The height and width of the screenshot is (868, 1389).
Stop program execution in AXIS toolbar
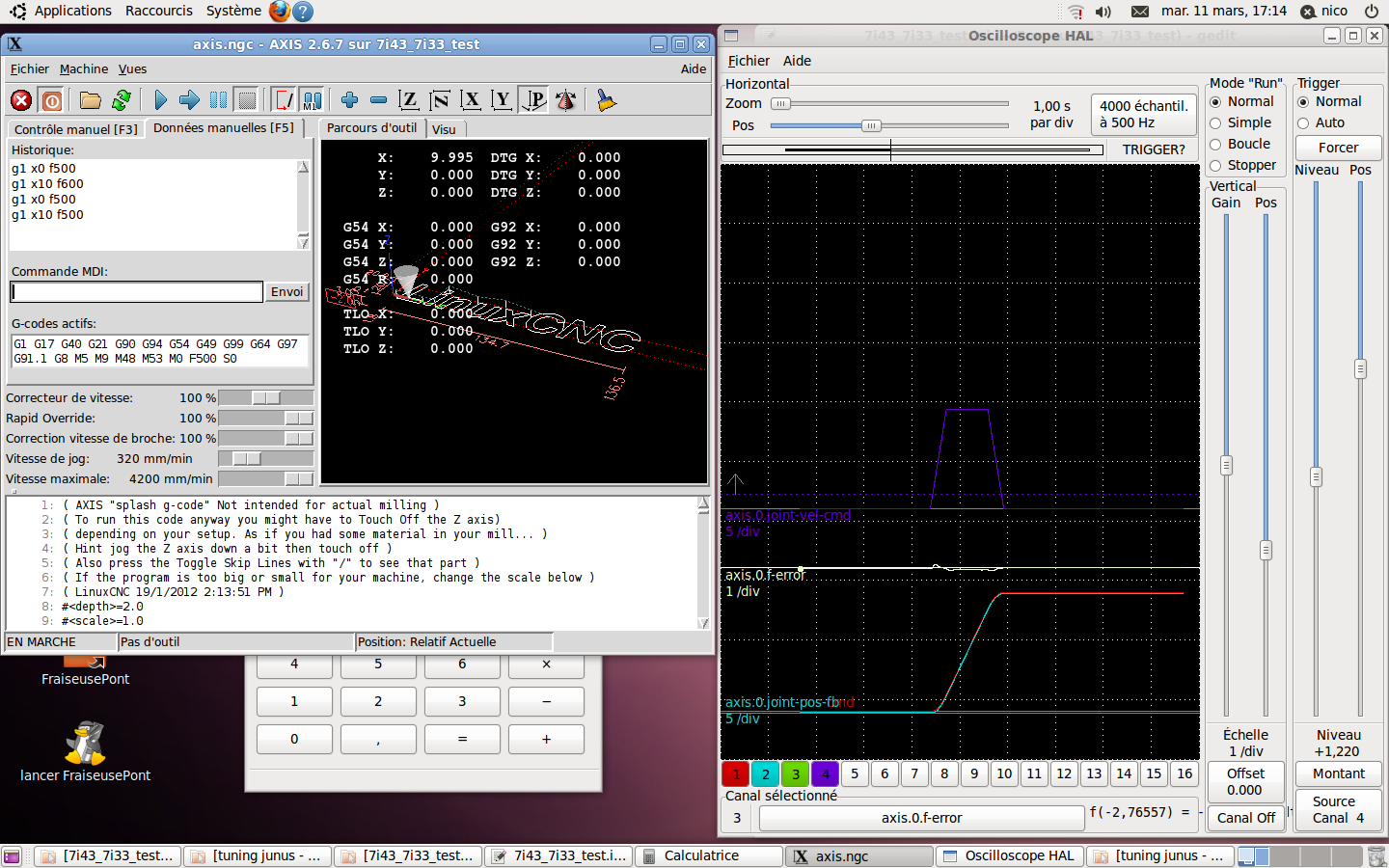pyautogui.click(x=248, y=100)
